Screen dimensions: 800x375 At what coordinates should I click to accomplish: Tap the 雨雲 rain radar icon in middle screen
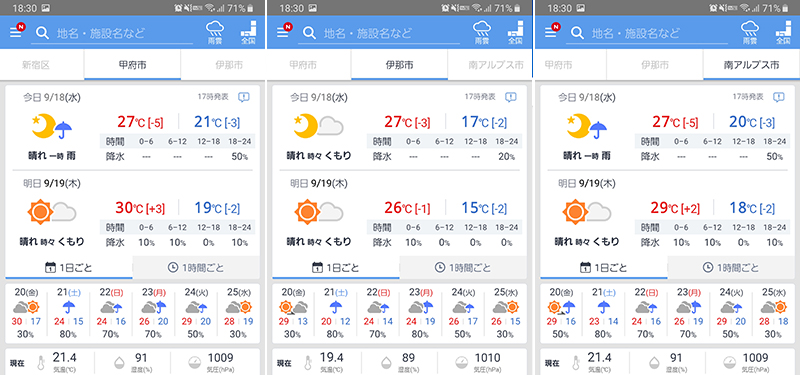point(482,32)
